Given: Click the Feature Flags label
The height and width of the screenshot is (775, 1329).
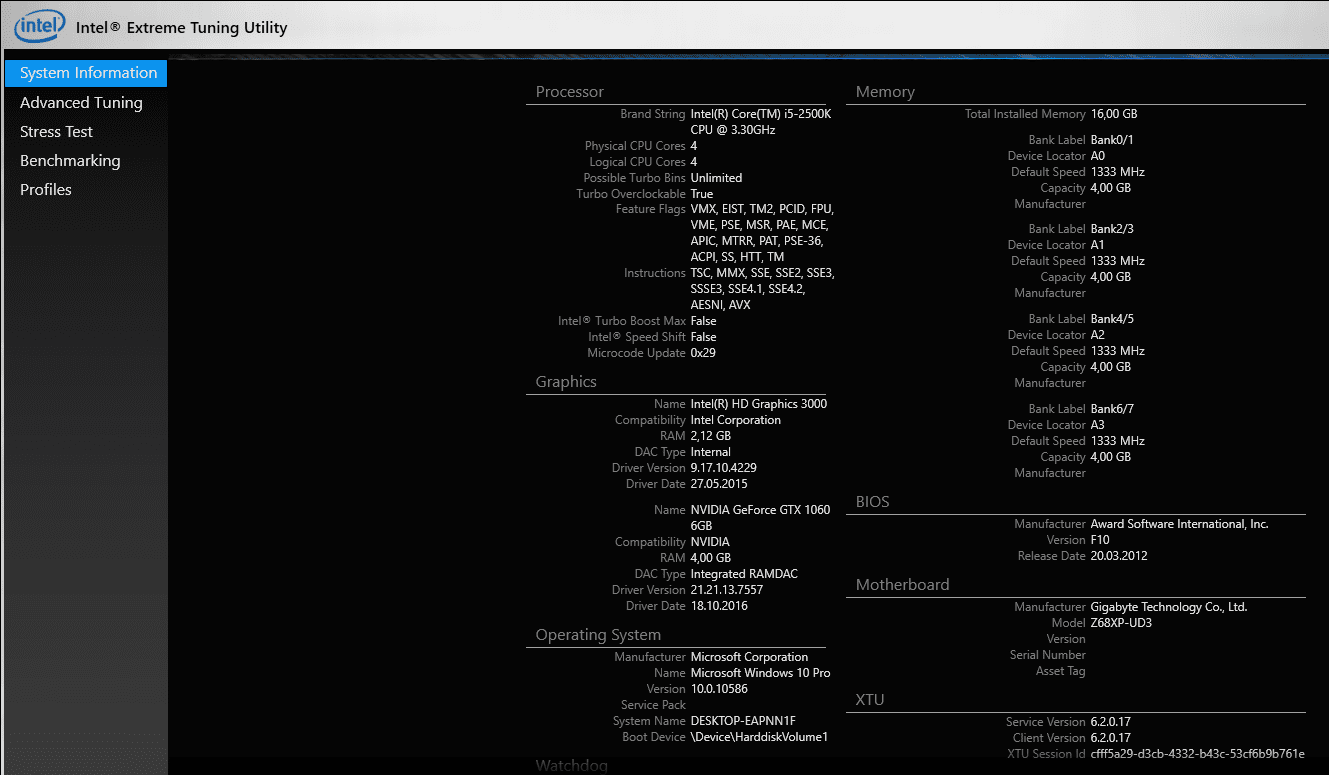Looking at the screenshot, I should (651, 209).
